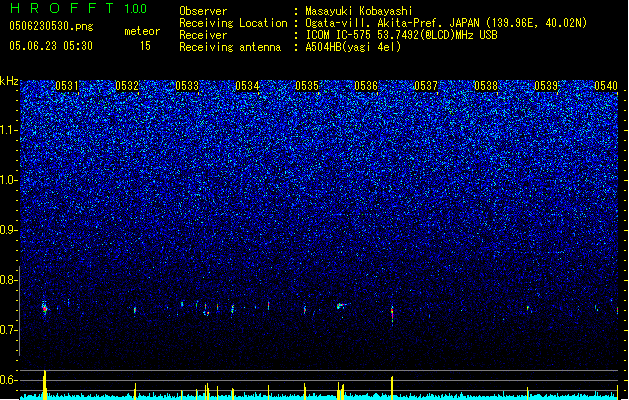
Task: Select the 0.9 kHz axis label
Action: (x=8, y=230)
